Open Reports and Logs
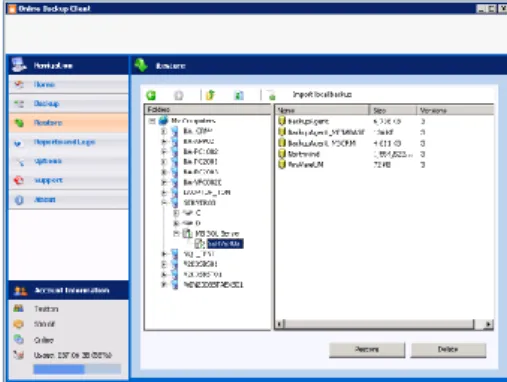 tap(68, 142)
